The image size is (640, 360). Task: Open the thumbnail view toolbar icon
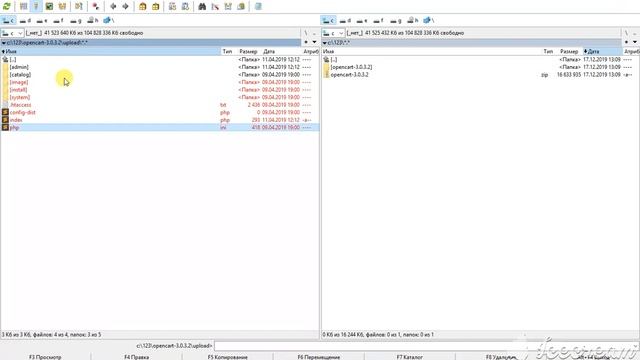coord(49,6)
